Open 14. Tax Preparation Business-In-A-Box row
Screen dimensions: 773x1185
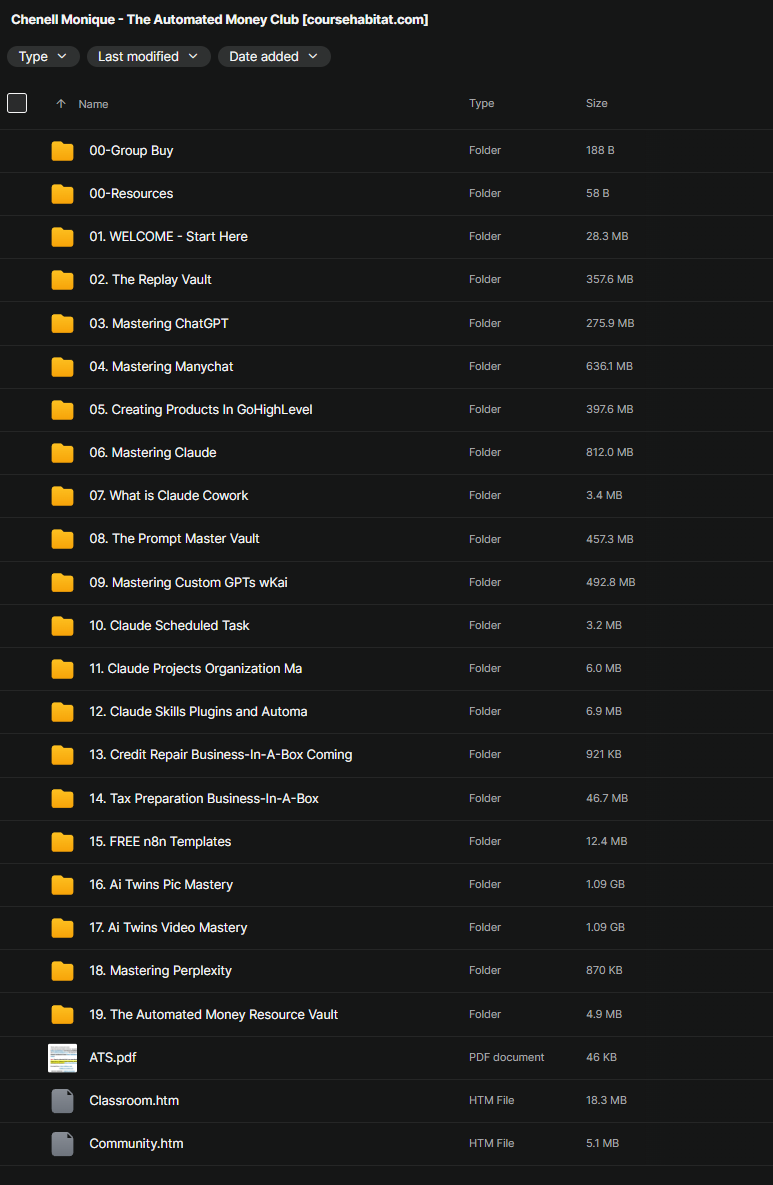coord(386,798)
